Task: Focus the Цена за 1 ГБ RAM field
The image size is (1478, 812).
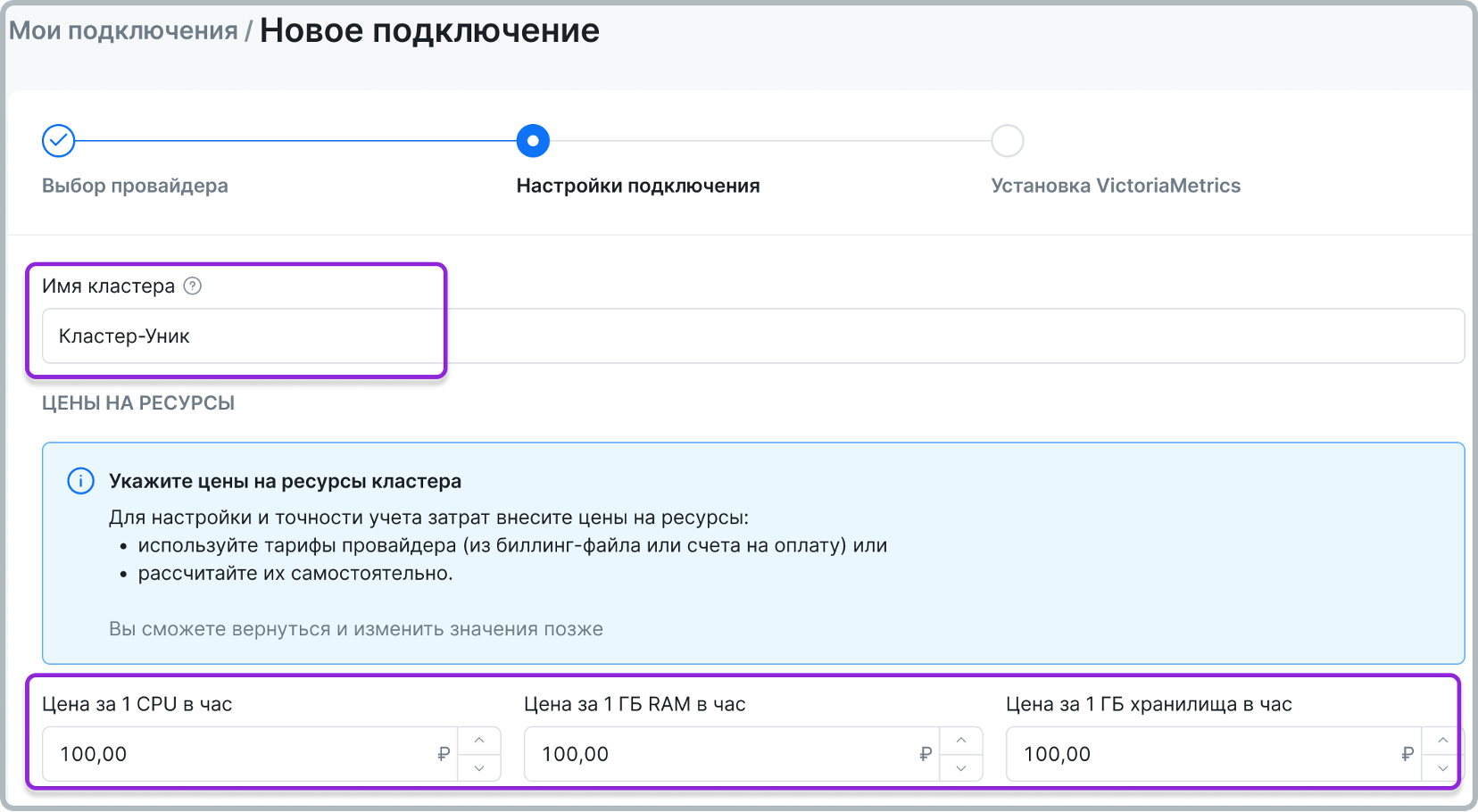Action: pos(723,755)
